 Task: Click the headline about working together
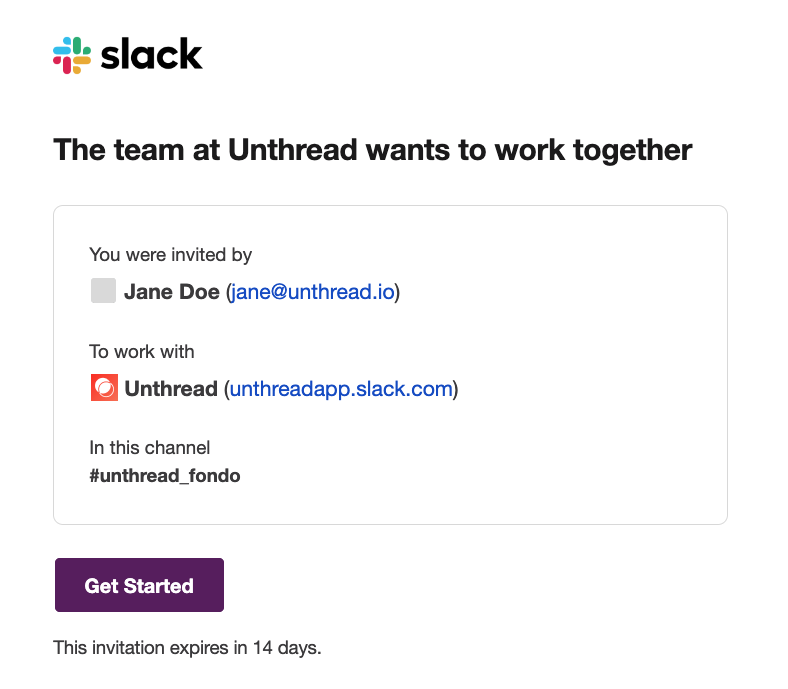point(373,150)
